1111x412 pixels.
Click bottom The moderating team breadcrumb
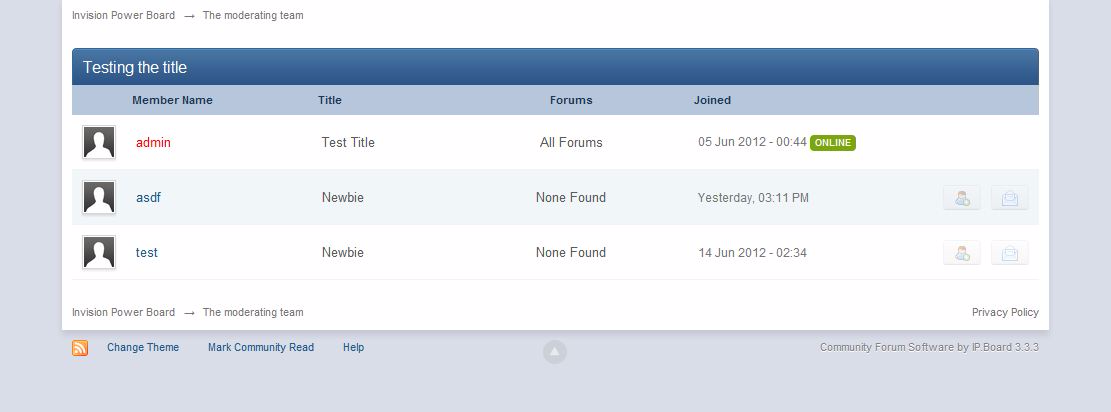(x=253, y=313)
